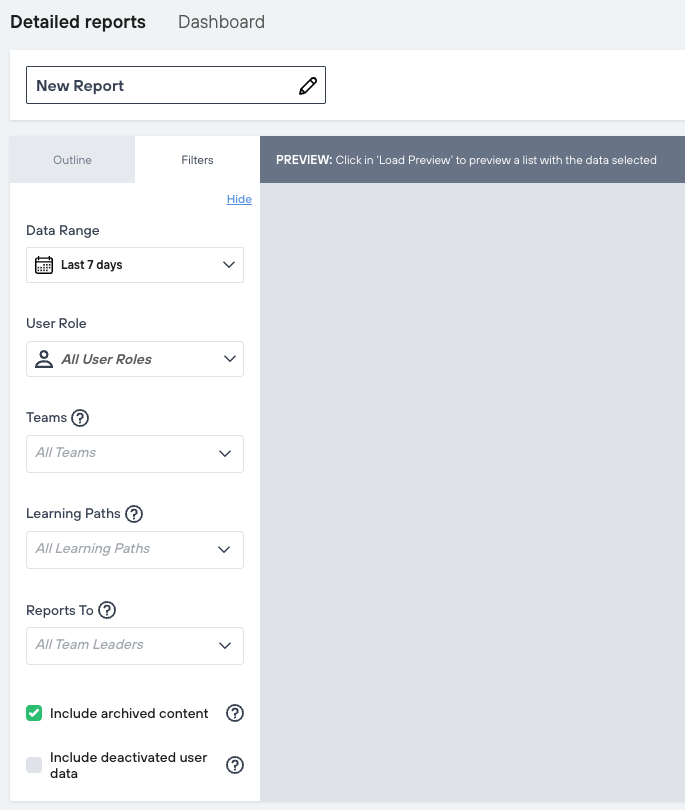
Task: Go to the Dashboard tab
Action: click(221, 22)
